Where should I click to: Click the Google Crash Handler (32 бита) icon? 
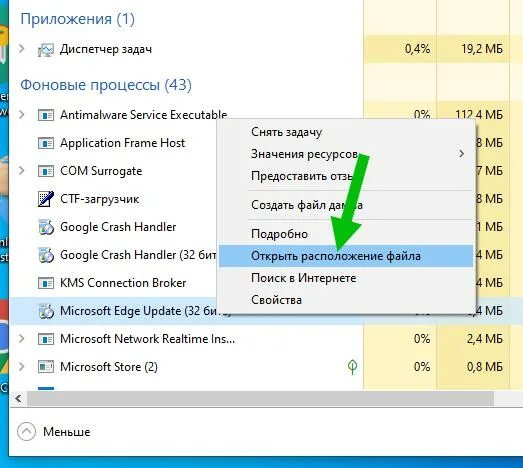click(46, 255)
